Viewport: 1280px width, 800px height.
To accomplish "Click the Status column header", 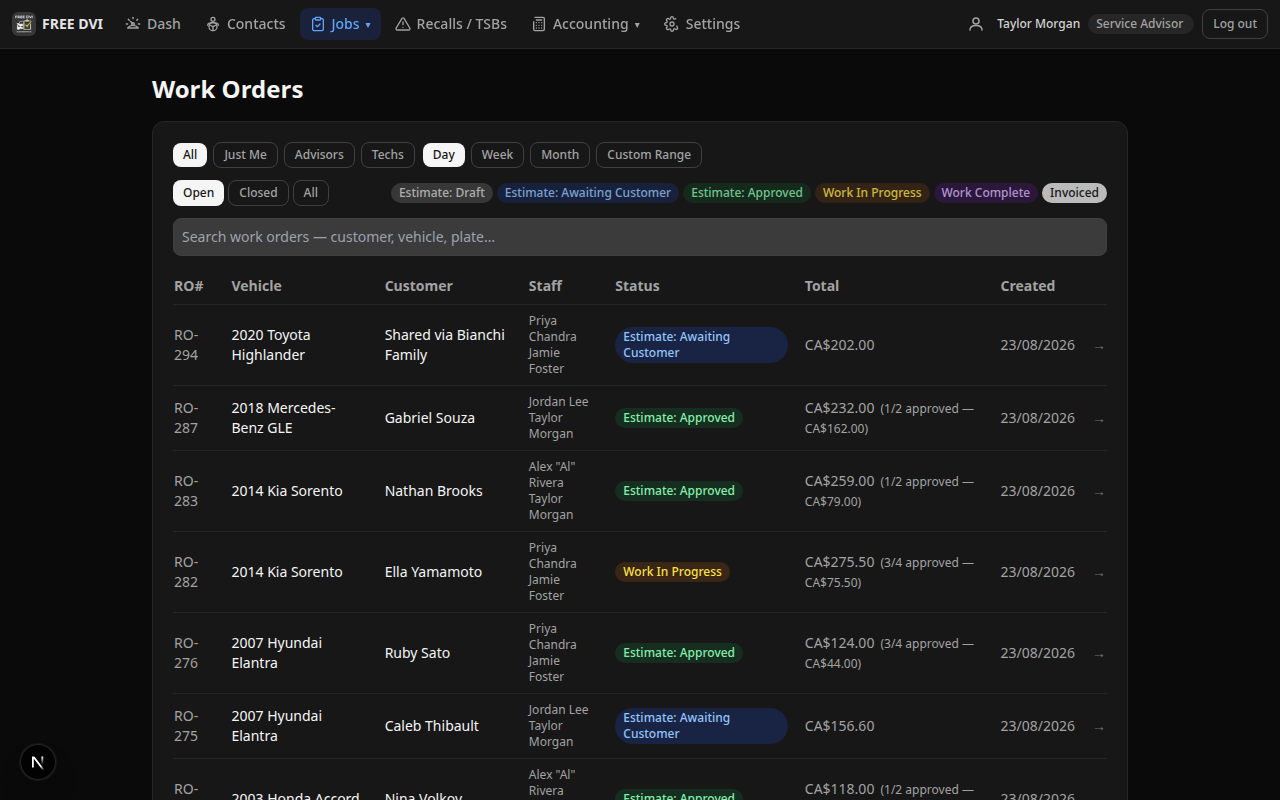I will tap(638, 286).
